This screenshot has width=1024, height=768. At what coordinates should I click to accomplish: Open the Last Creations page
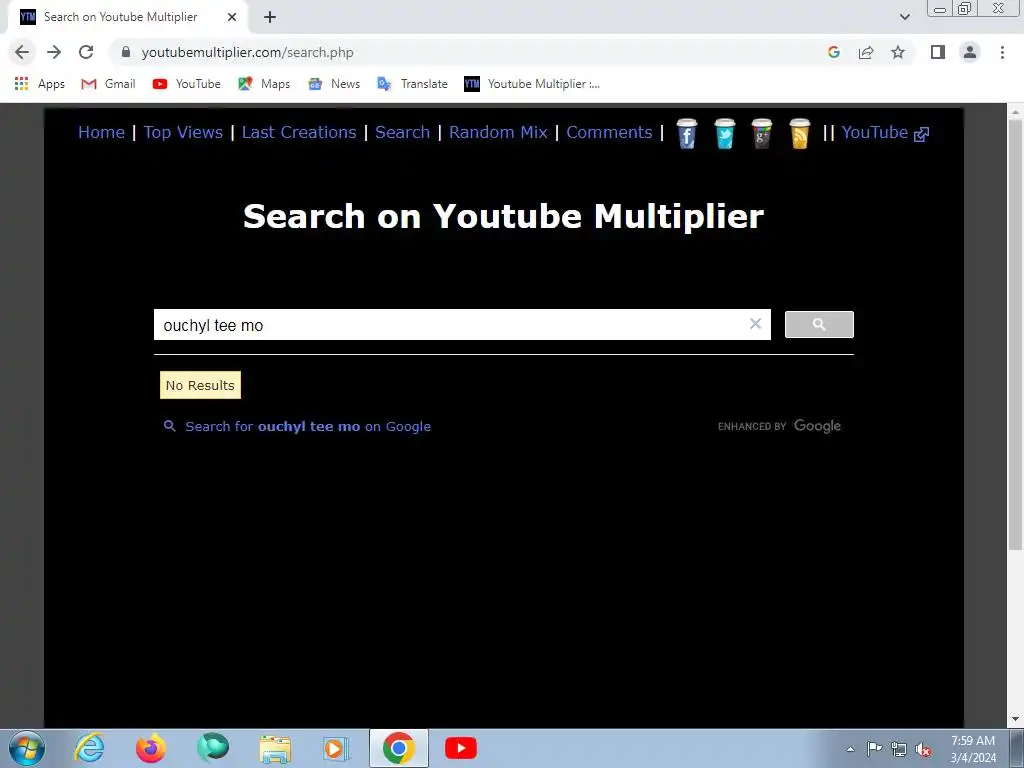pos(299,132)
